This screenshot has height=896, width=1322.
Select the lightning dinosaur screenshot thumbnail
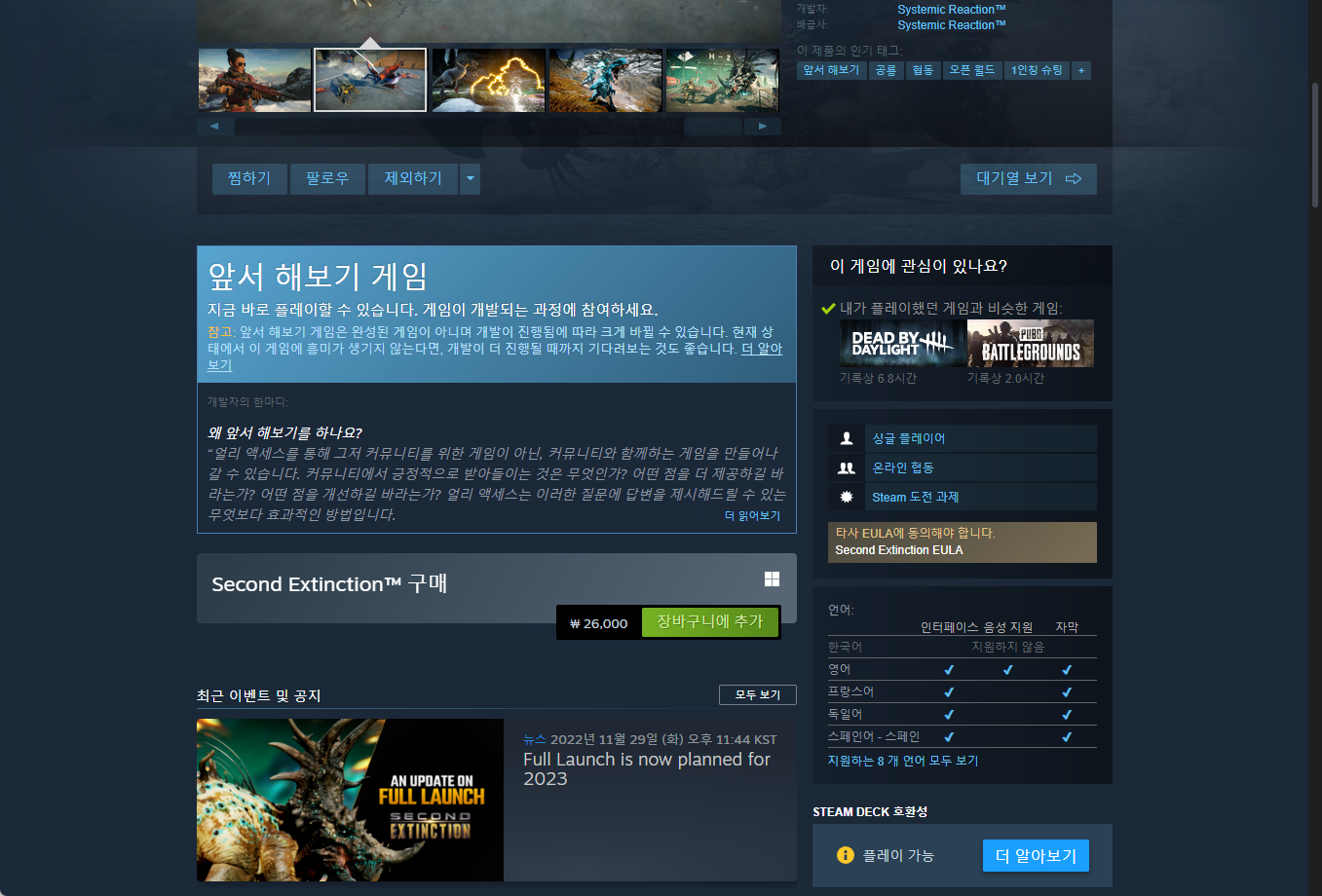click(488, 80)
